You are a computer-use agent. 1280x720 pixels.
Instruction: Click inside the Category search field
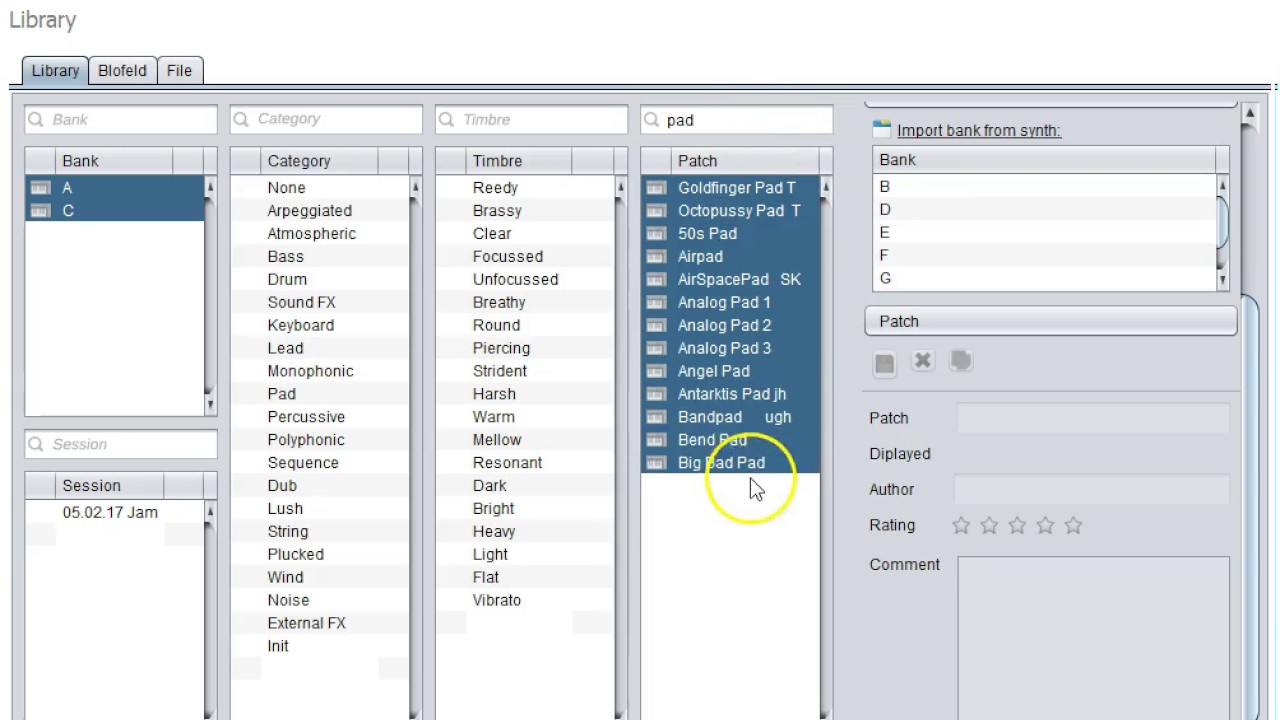click(x=327, y=119)
